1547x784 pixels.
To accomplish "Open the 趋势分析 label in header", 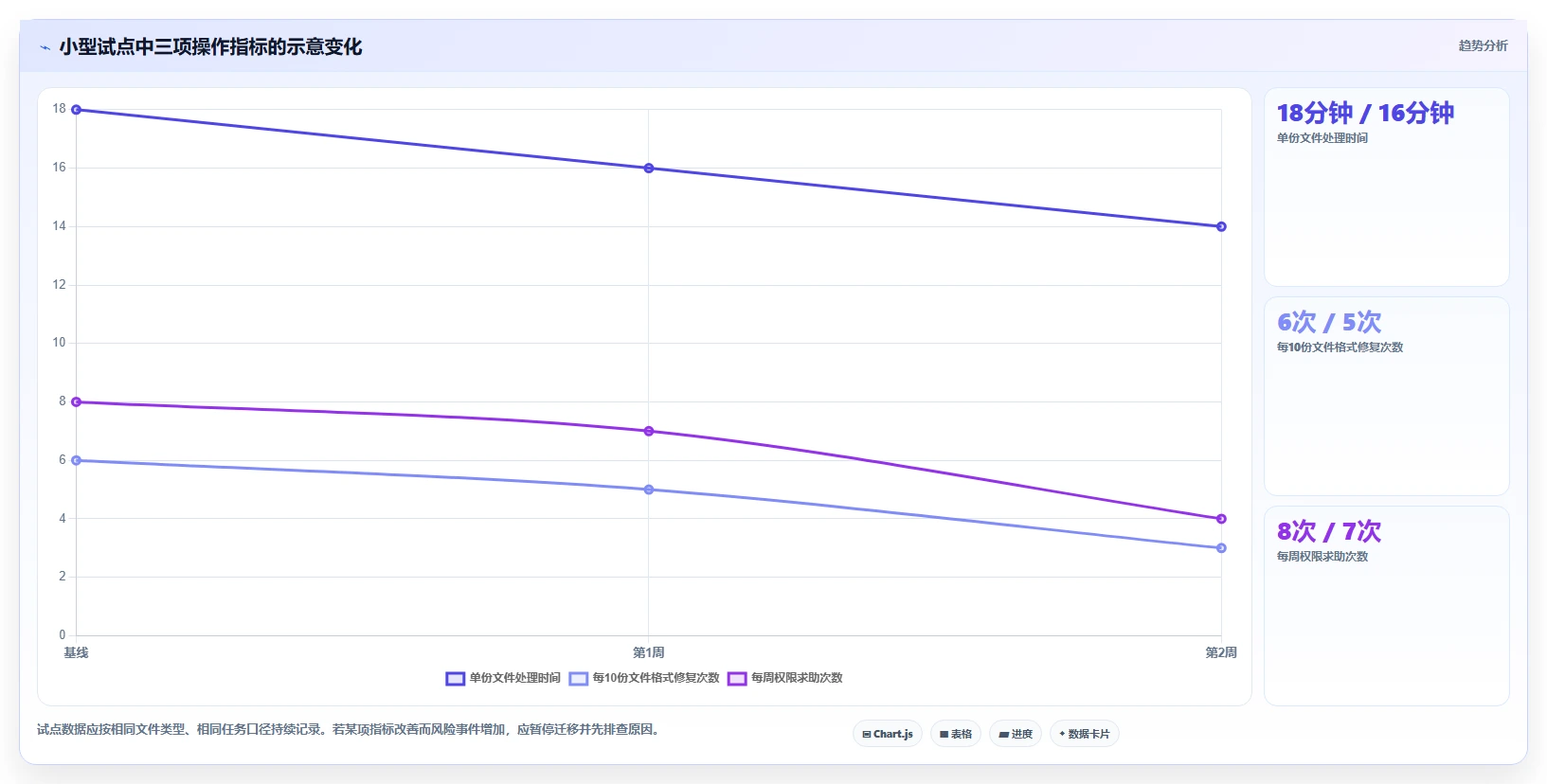I will 1483,45.
